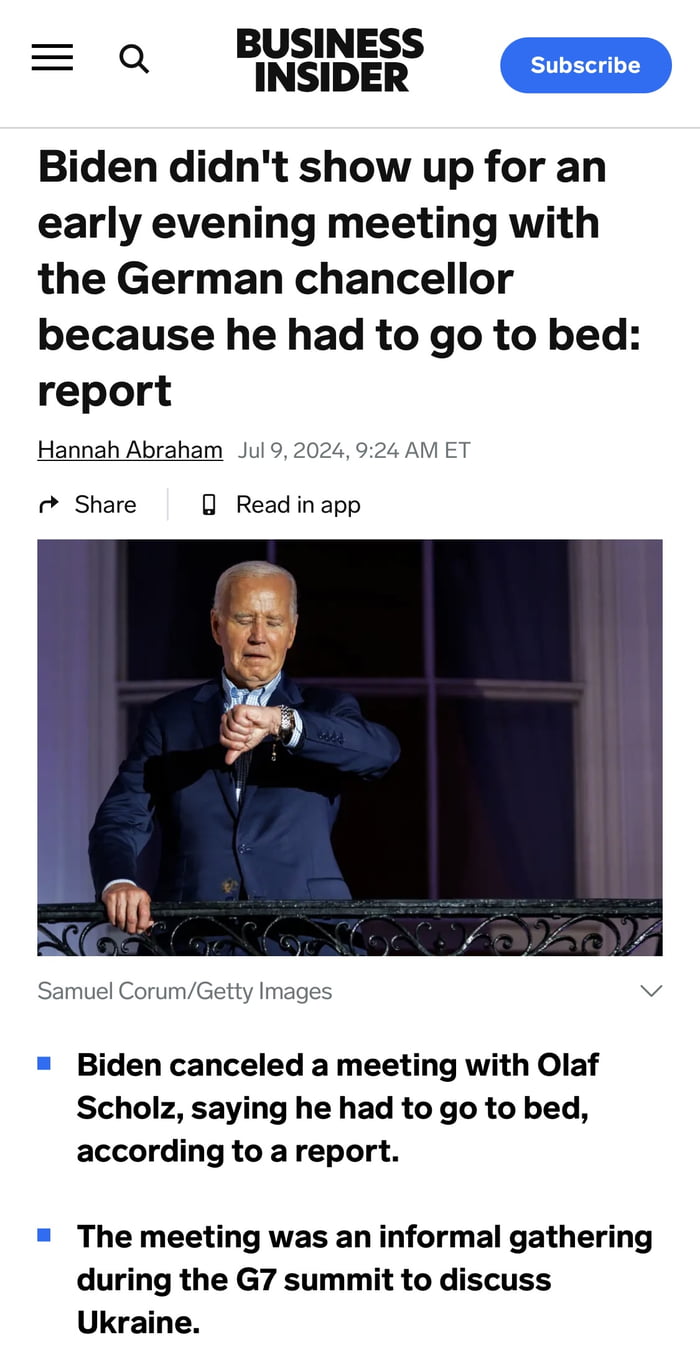Open Hannah Abraham author page

coord(130,450)
